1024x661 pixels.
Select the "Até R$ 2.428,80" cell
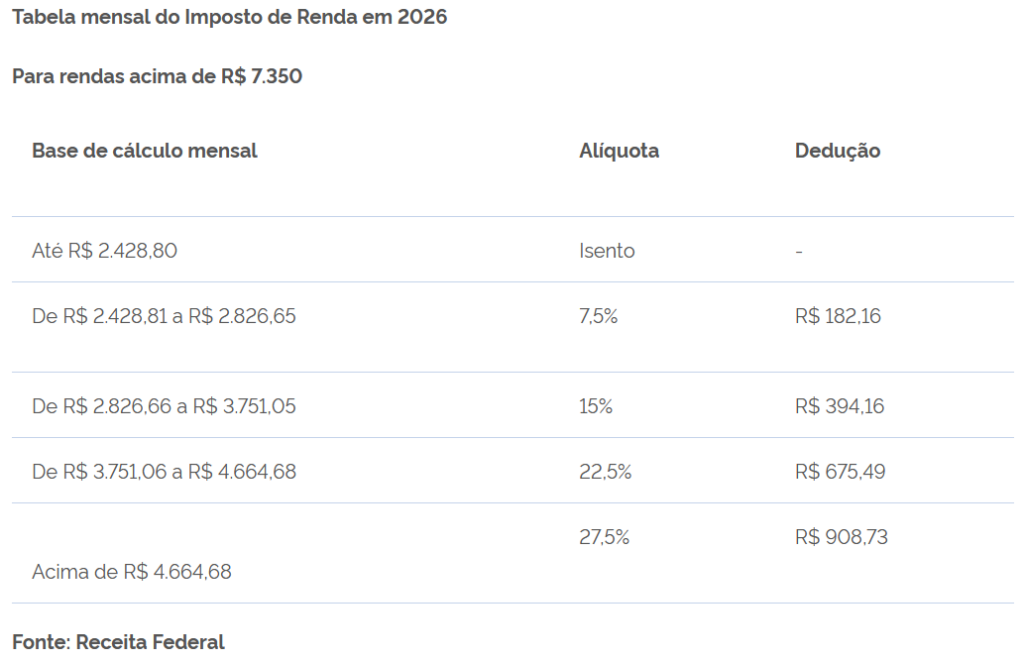coord(105,251)
